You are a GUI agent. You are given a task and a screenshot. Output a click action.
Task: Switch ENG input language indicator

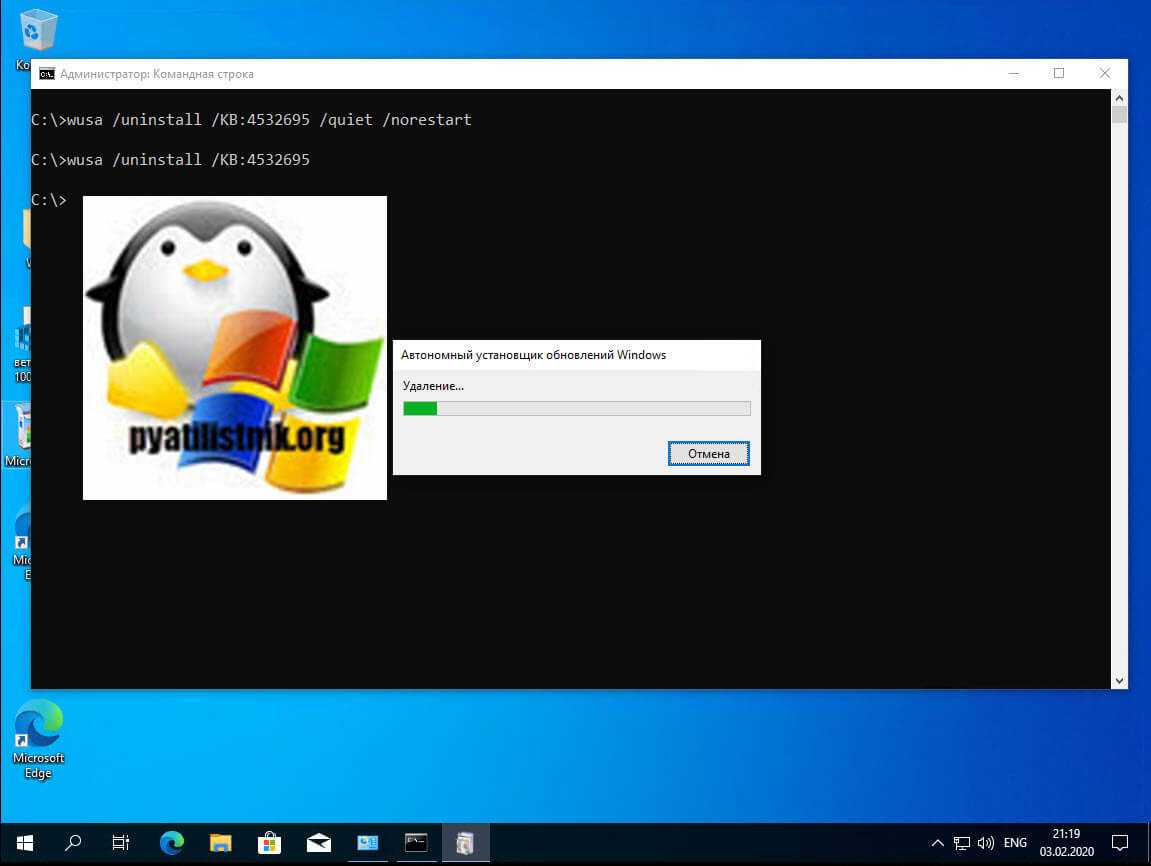tap(1015, 842)
